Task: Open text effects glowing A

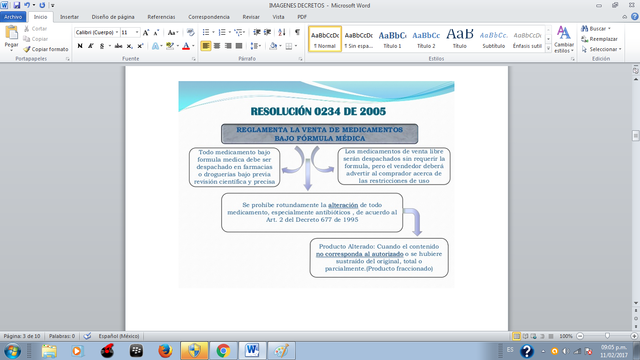Action: tap(155, 46)
